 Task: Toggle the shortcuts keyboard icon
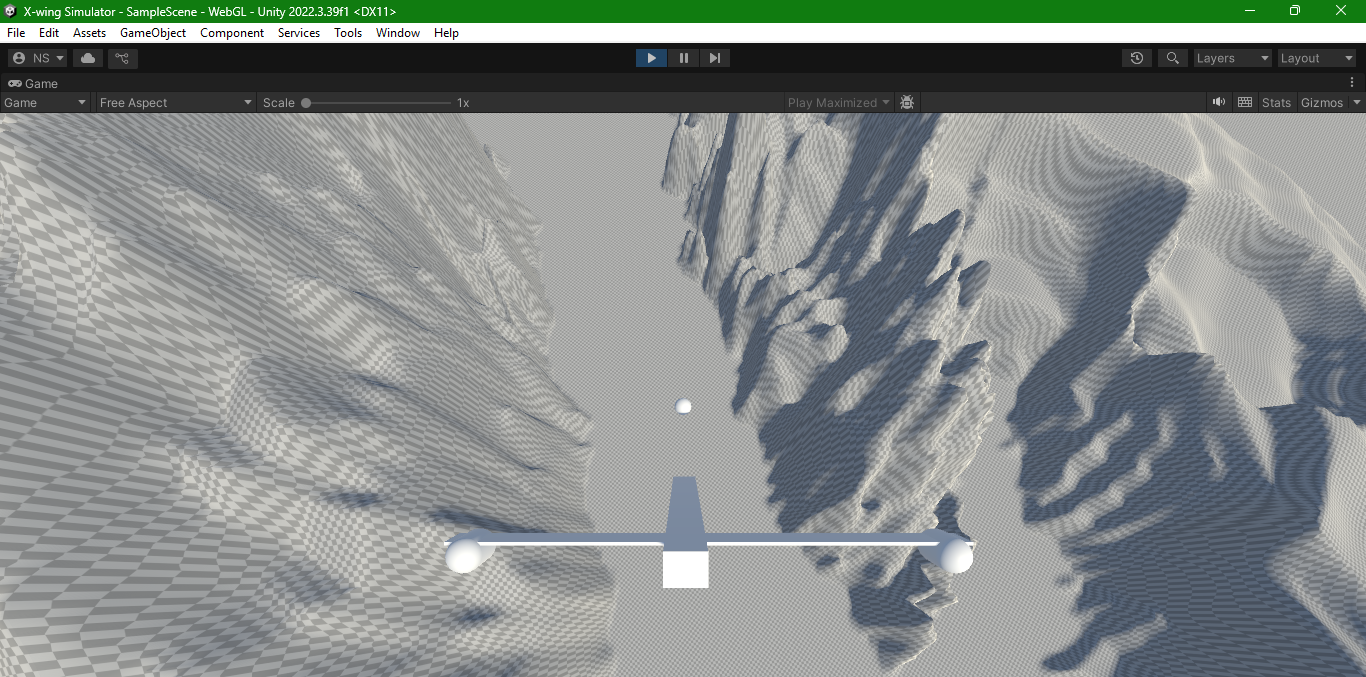1245,102
